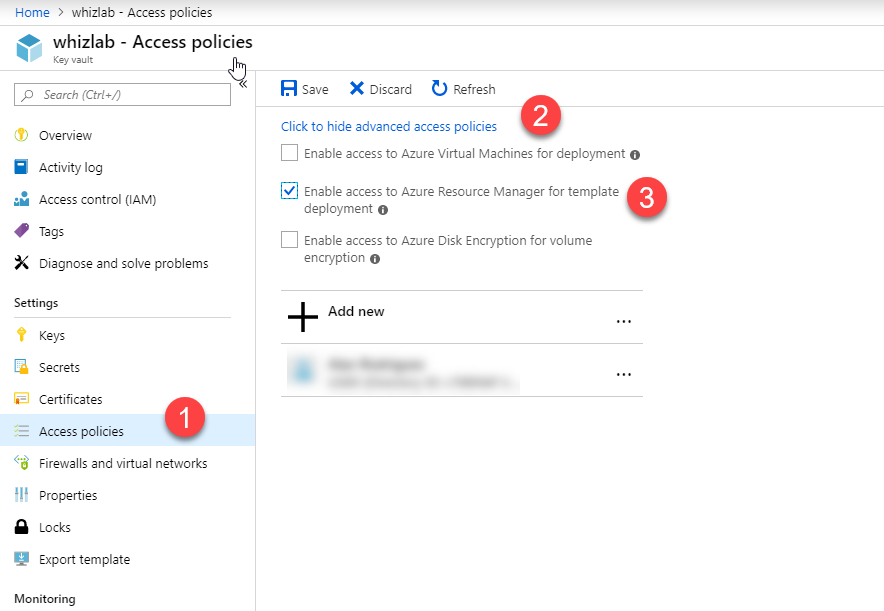The image size is (884, 611).
Task: Click the purple Tags icon
Action: (21, 231)
